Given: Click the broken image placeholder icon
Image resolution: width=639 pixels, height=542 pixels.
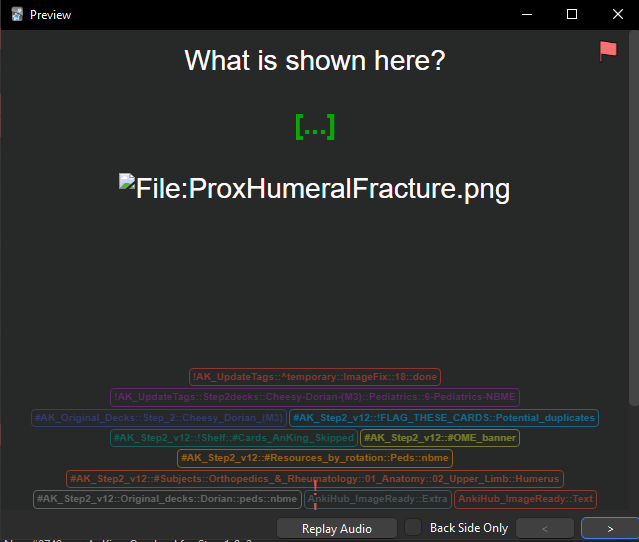Looking at the screenshot, I should pyautogui.click(x=127, y=181).
